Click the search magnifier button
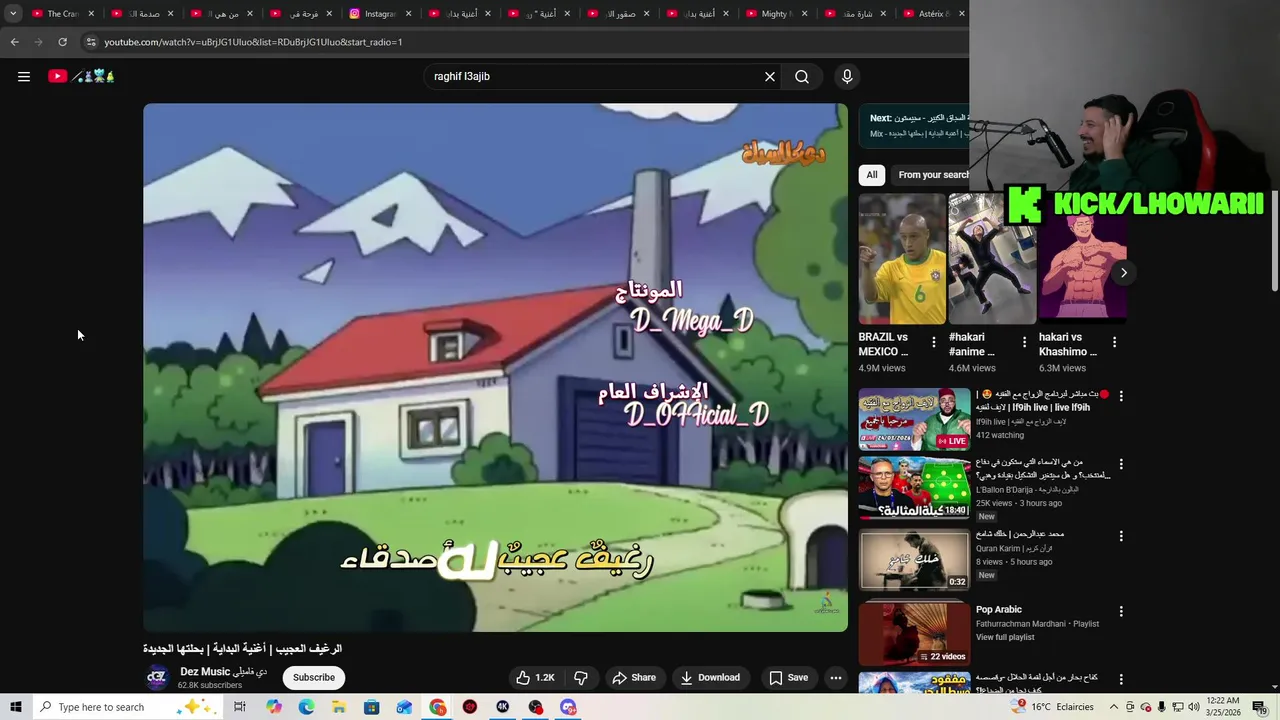This screenshot has height=720, width=1280. (802, 76)
